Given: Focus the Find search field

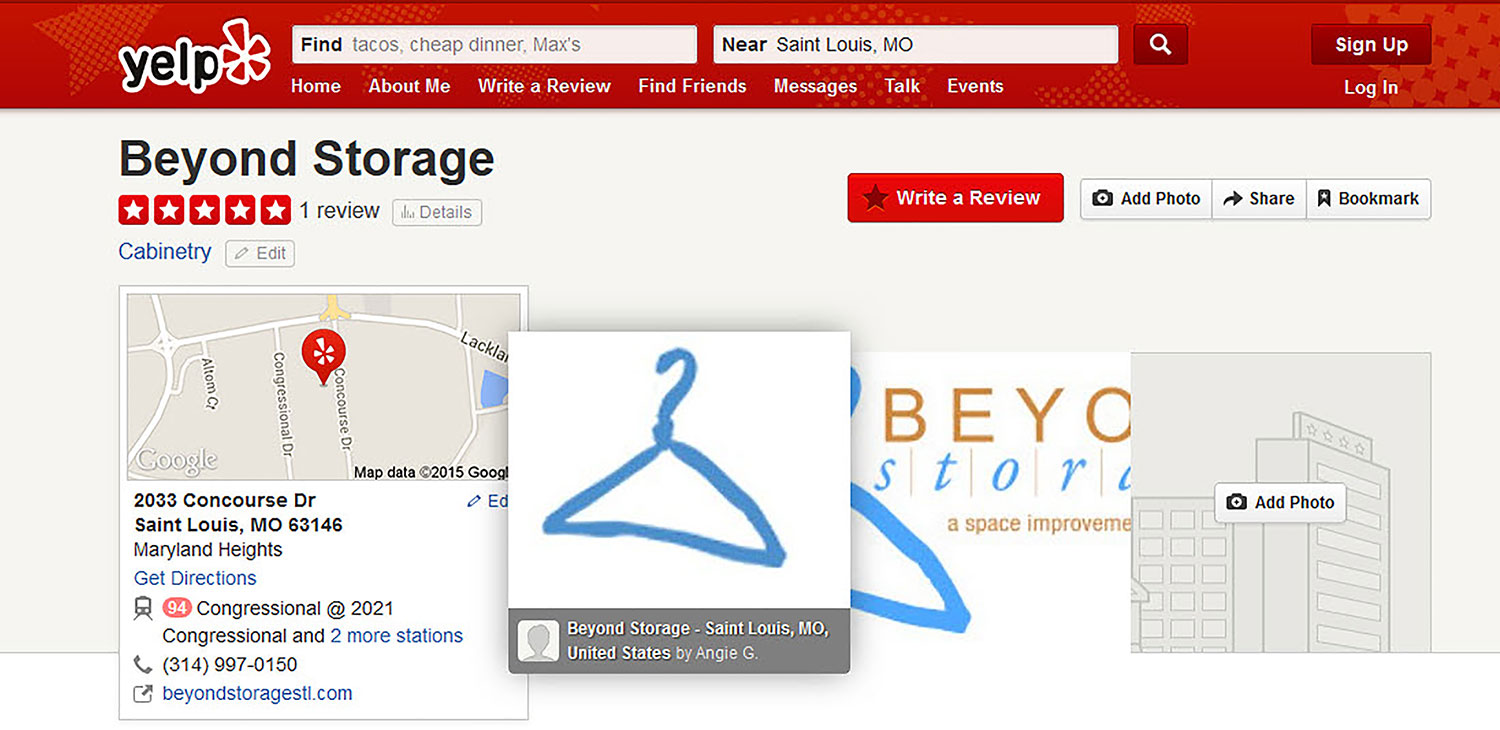Looking at the screenshot, I should pyautogui.click(x=494, y=44).
